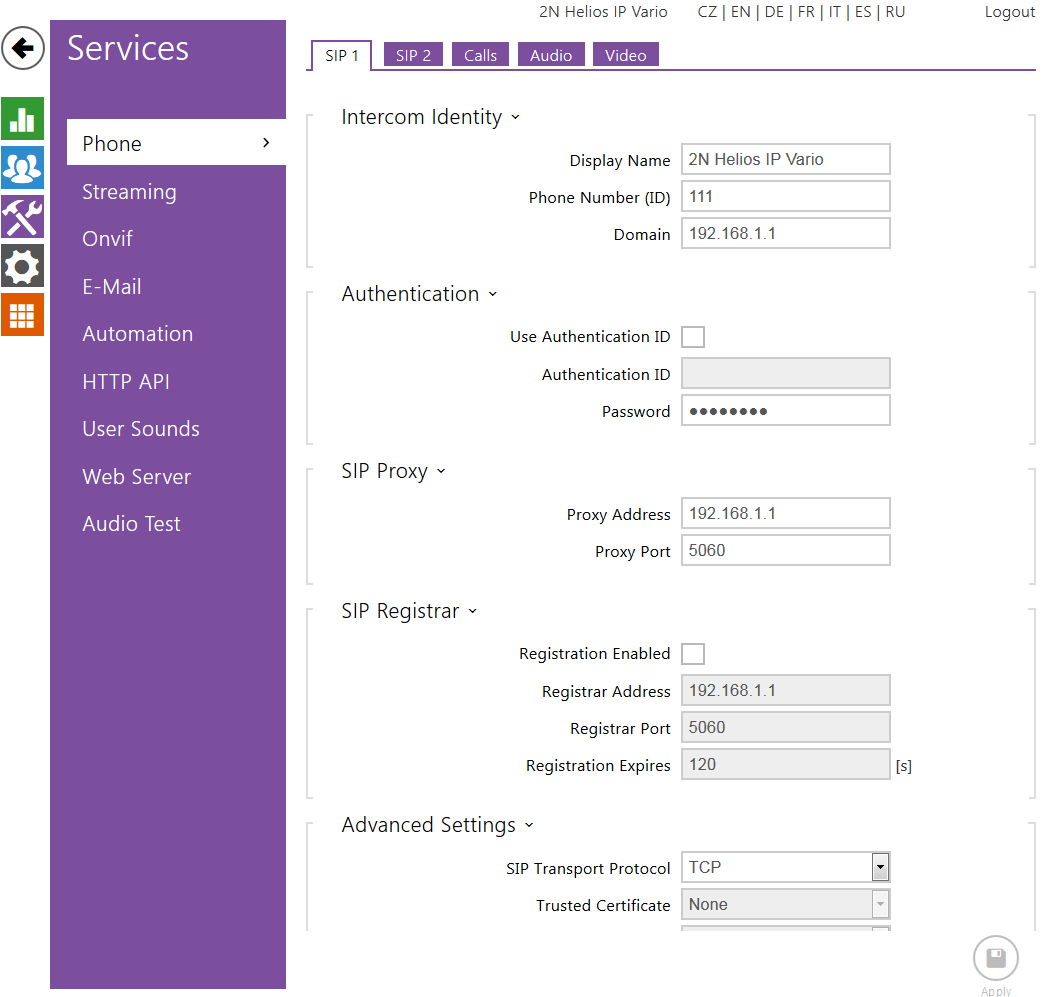
Task: Open the Video tab
Action: click(x=625, y=56)
